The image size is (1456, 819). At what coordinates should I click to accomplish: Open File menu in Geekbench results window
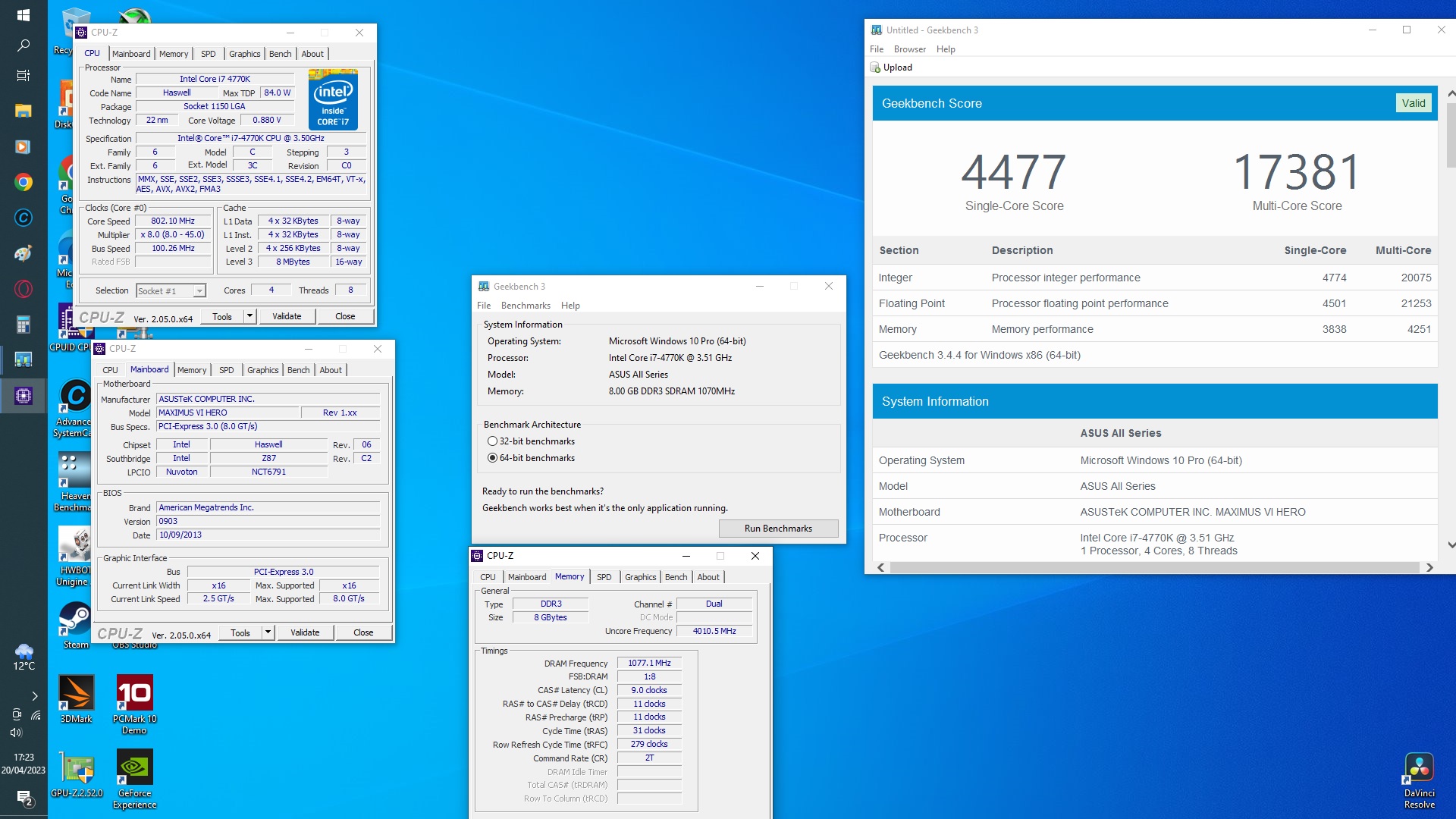(x=877, y=49)
